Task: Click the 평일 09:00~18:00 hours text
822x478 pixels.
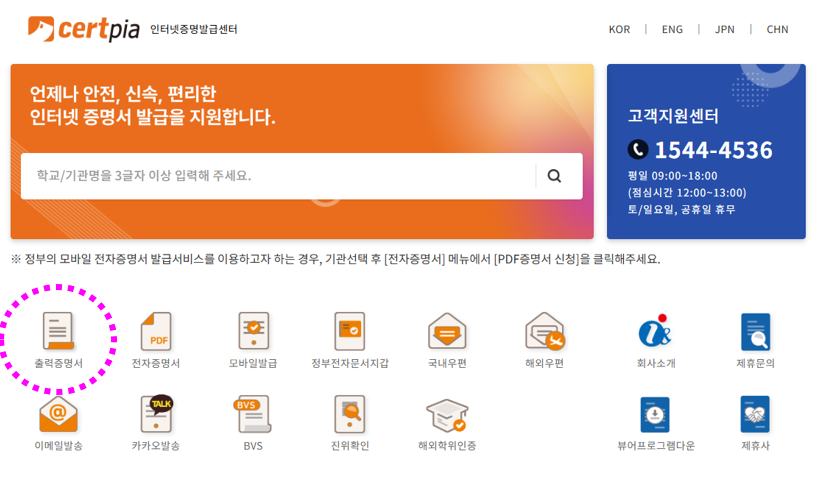Action: [x=673, y=176]
